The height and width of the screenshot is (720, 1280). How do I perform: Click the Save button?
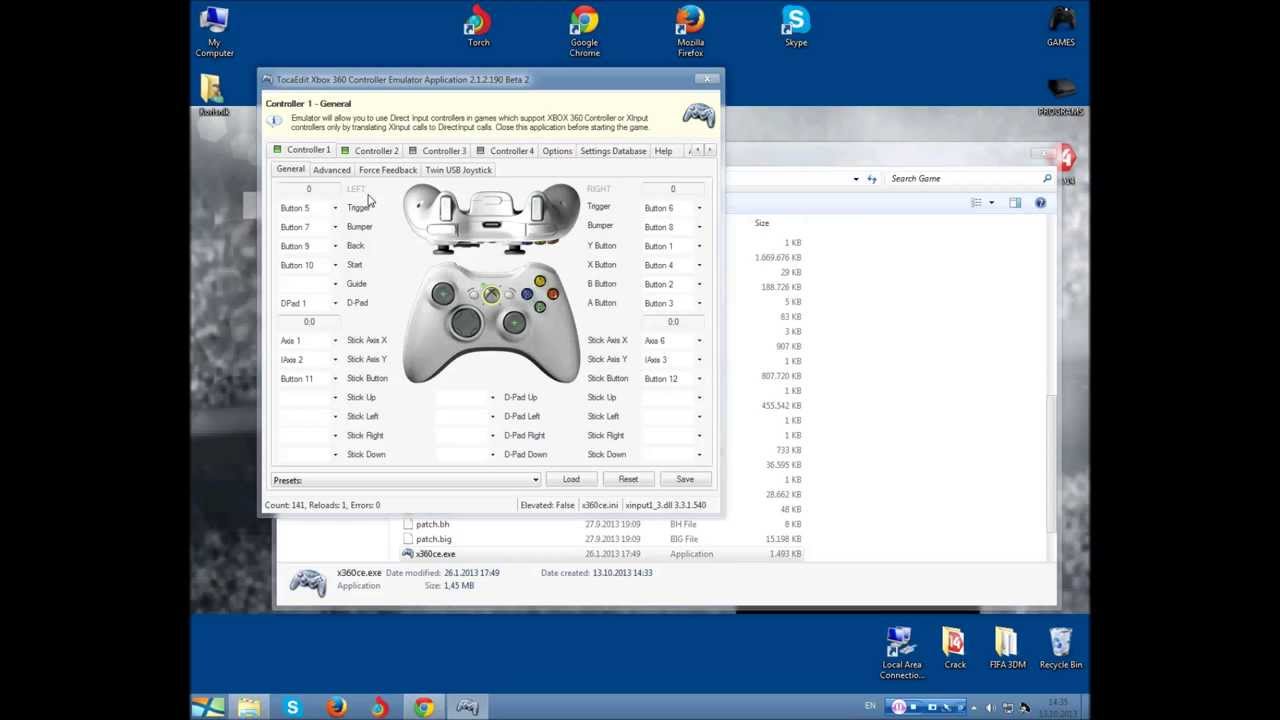point(685,479)
